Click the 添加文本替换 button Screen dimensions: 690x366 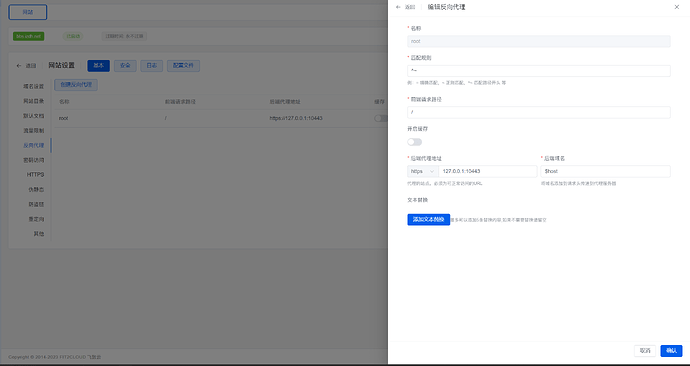(x=429, y=220)
